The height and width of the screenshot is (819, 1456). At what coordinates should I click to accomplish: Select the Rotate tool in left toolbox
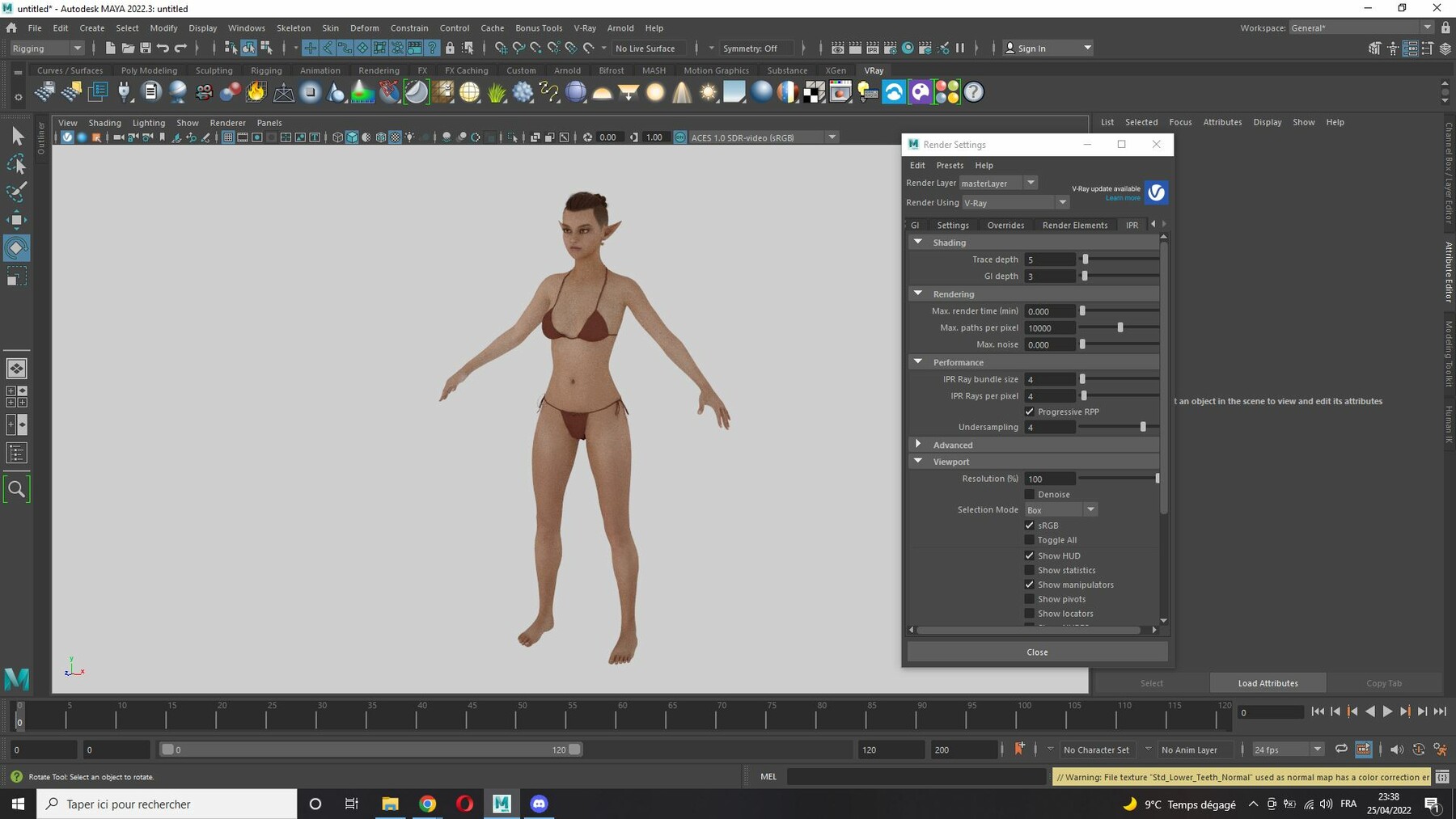pos(16,248)
